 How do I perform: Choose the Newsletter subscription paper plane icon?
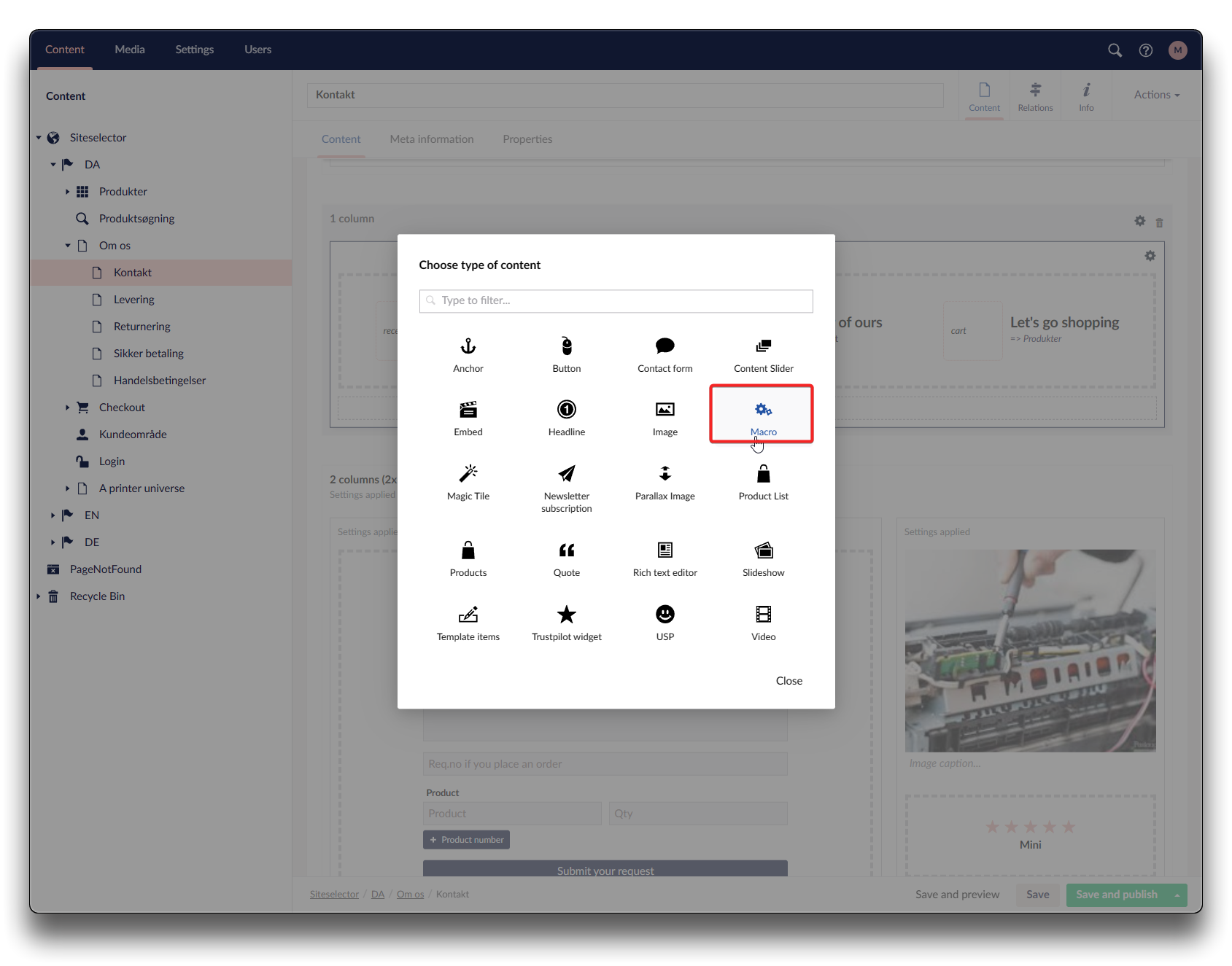pos(566,474)
